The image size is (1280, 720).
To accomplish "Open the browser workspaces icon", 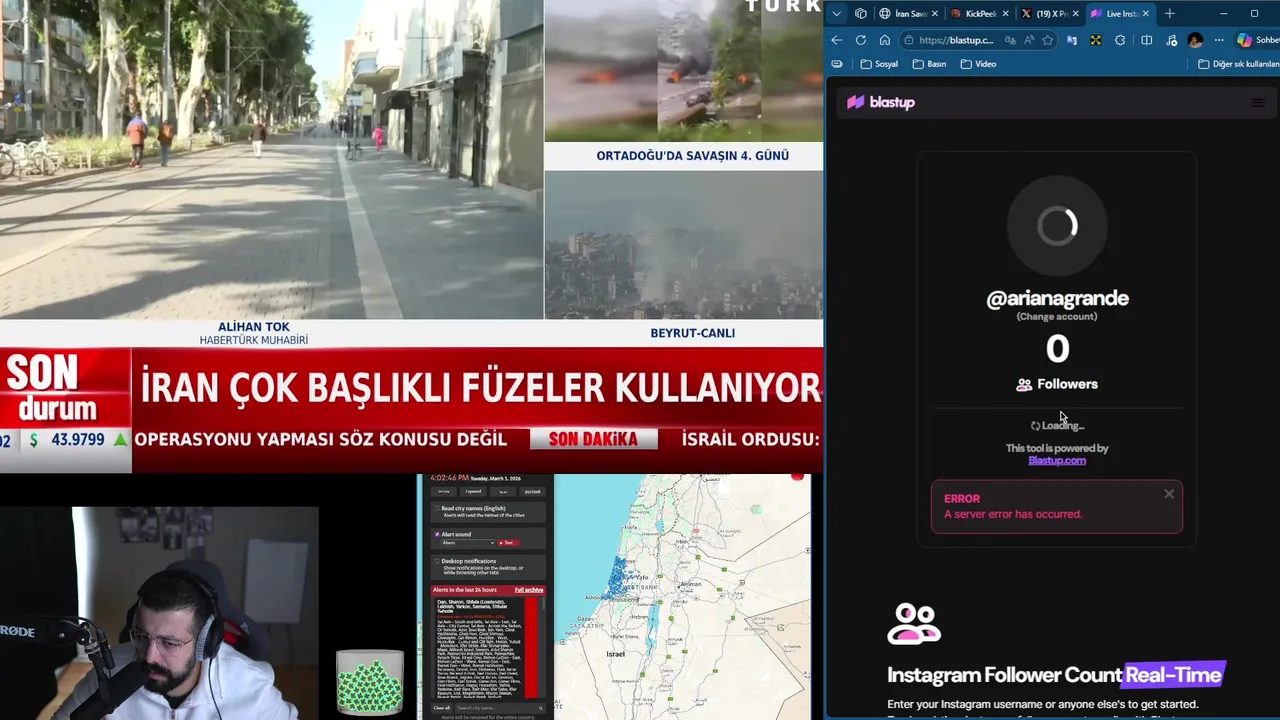I will (860, 13).
